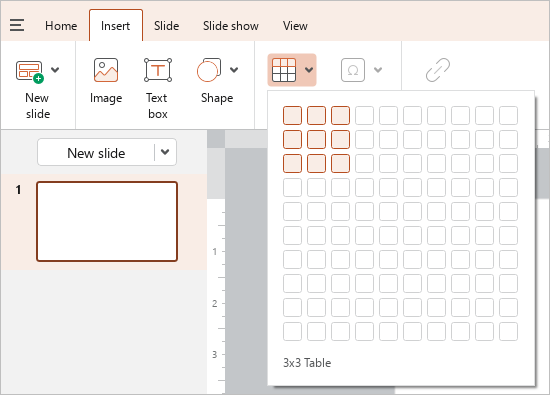Select slide 1 thumbnail
550x395 pixels.
pos(107,221)
